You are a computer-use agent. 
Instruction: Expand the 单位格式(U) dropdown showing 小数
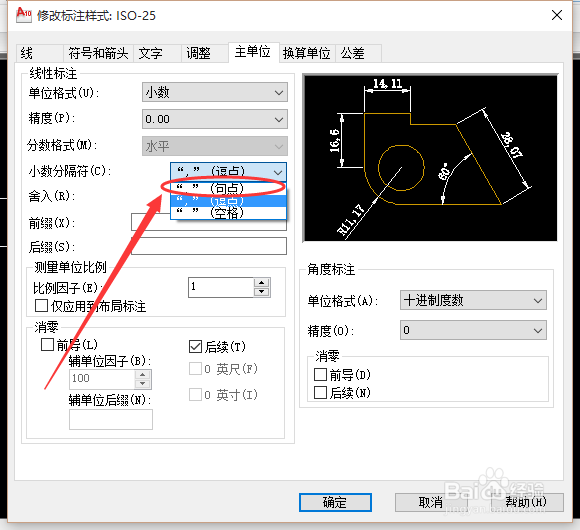click(x=215, y=92)
